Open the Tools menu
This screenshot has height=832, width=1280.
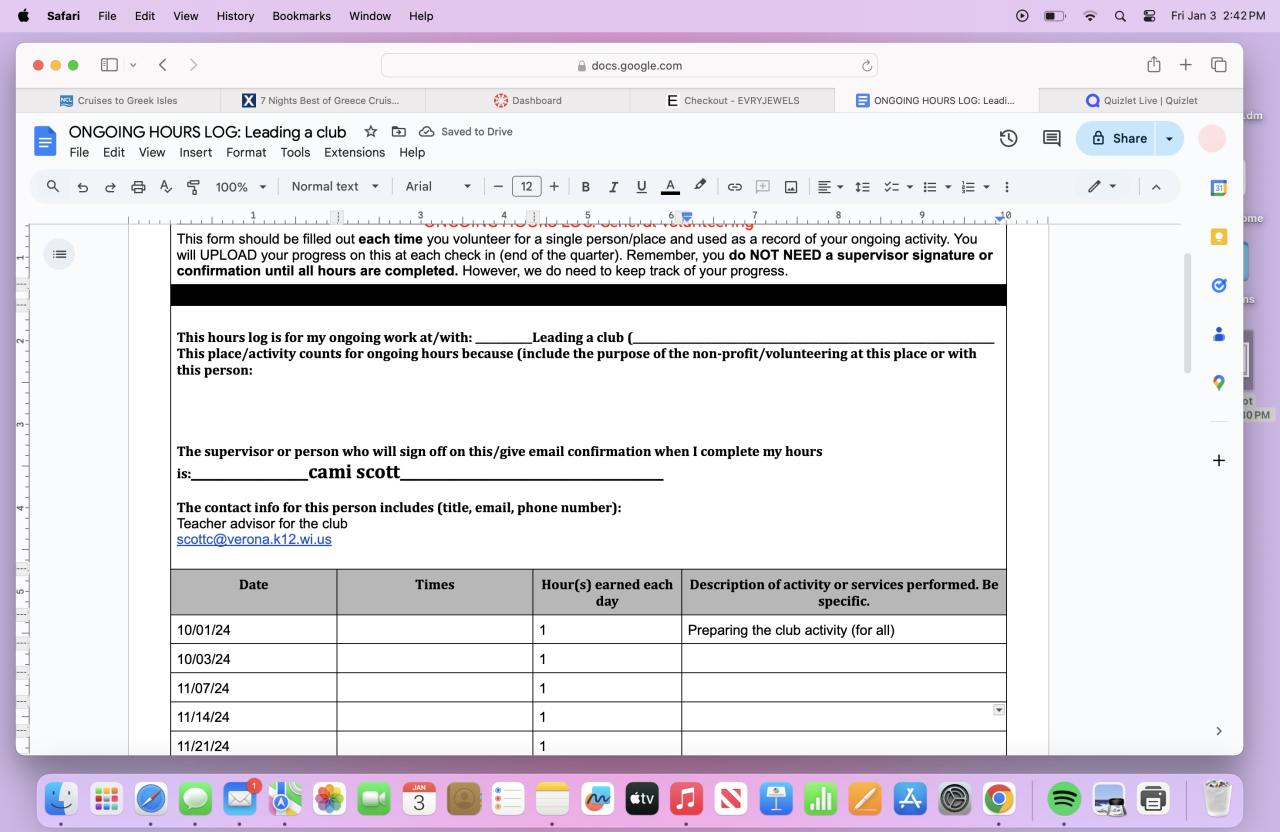coord(295,153)
